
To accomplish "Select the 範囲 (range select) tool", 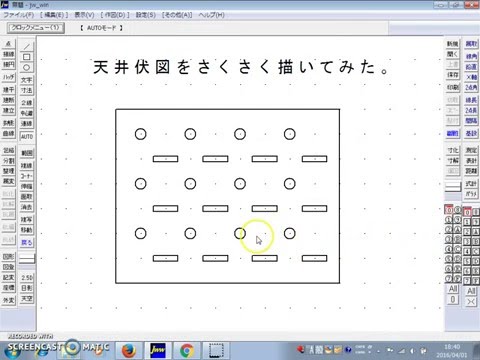I will [27, 153].
